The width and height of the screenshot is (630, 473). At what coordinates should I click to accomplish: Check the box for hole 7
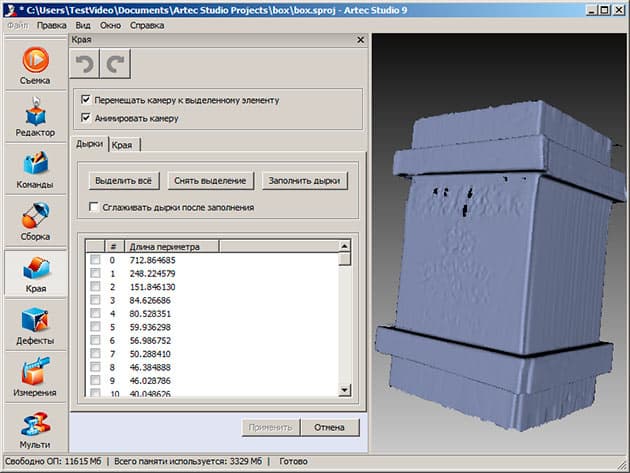[95, 354]
